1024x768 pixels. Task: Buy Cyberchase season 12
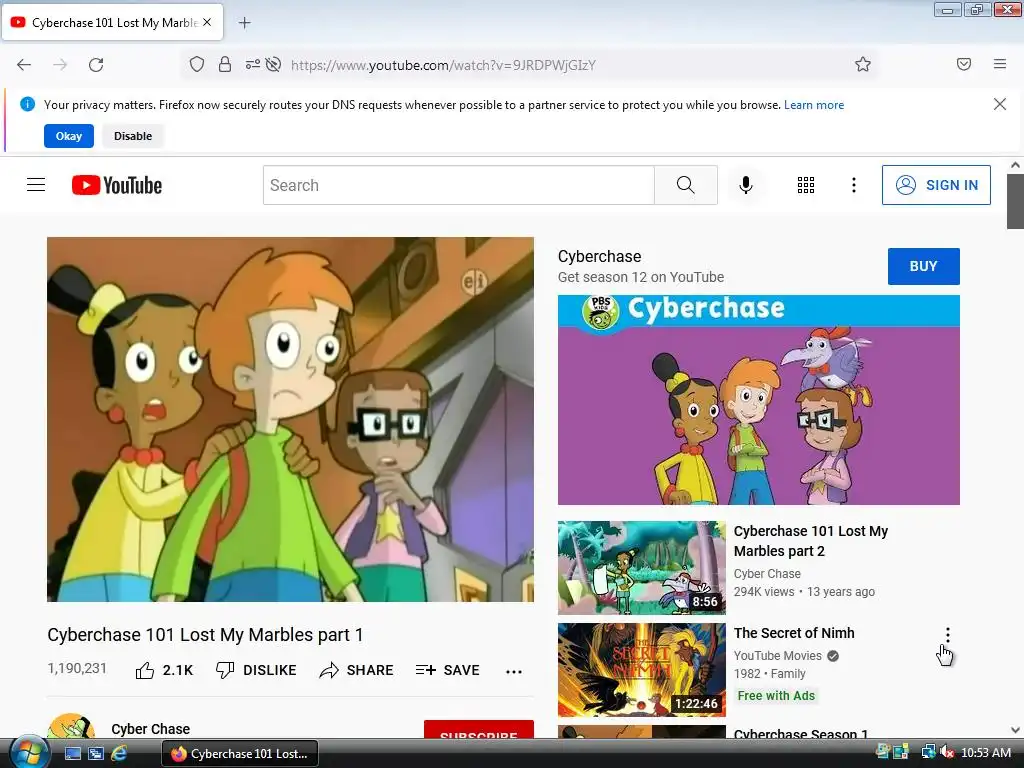click(923, 266)
